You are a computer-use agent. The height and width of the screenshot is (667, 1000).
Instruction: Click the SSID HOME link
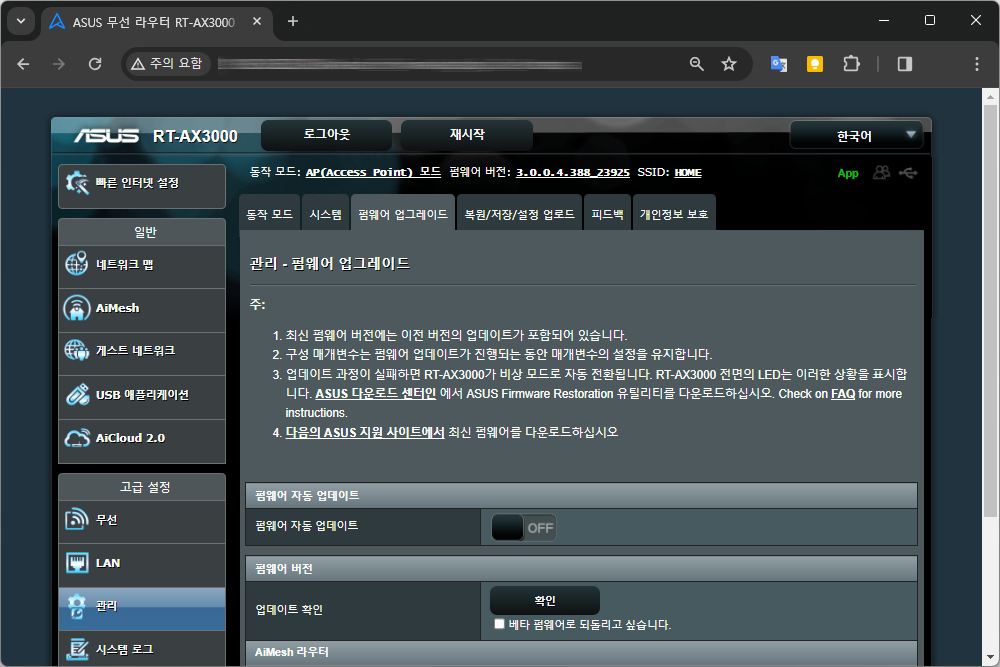pyautogui.click(x=688, y=172)
